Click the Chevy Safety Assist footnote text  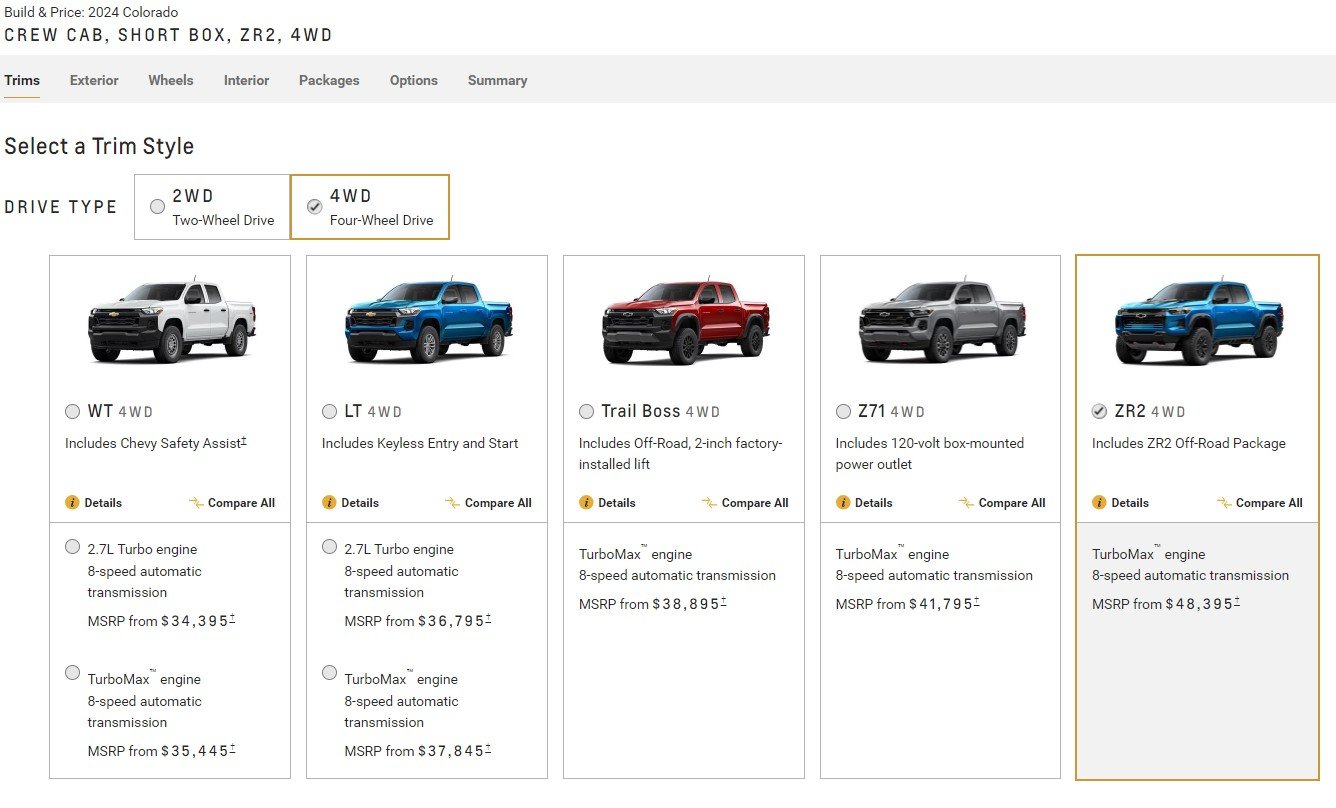[156, 443]
